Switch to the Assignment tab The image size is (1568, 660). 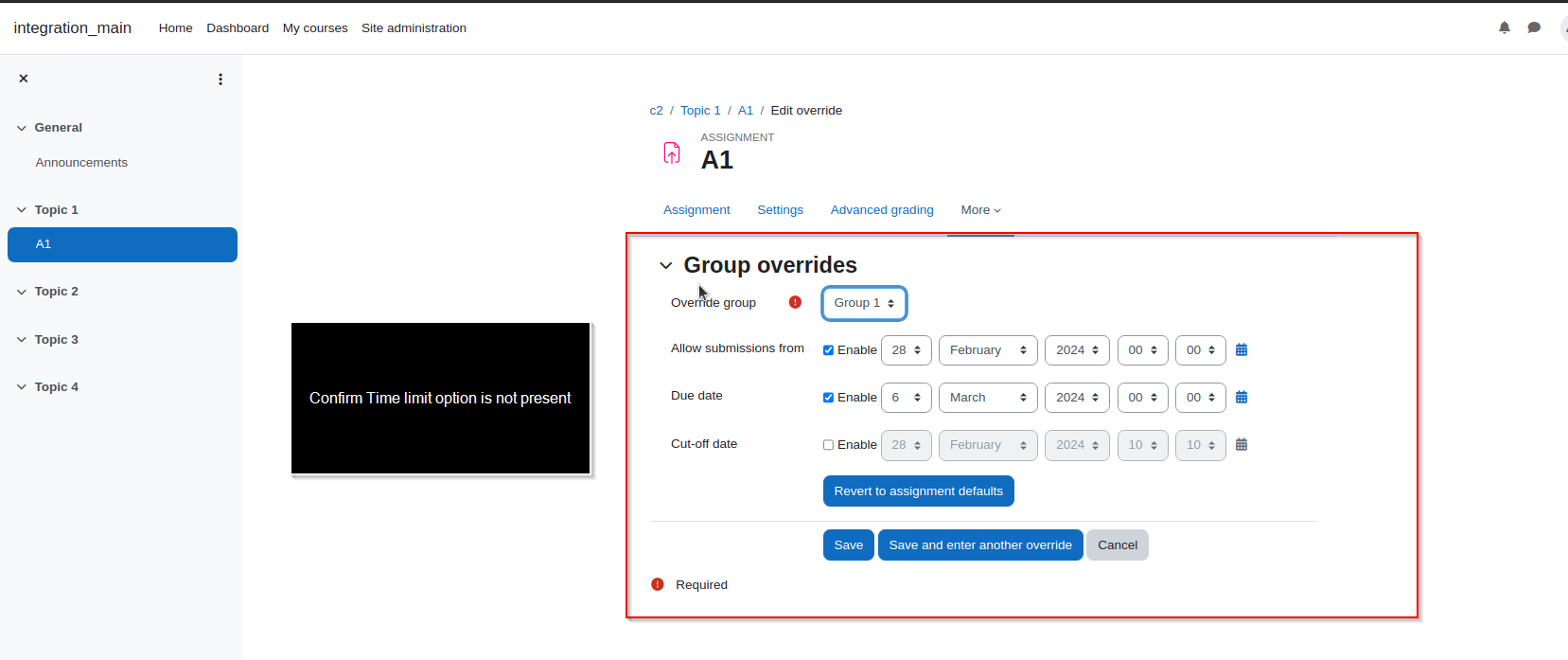point(696,210)
